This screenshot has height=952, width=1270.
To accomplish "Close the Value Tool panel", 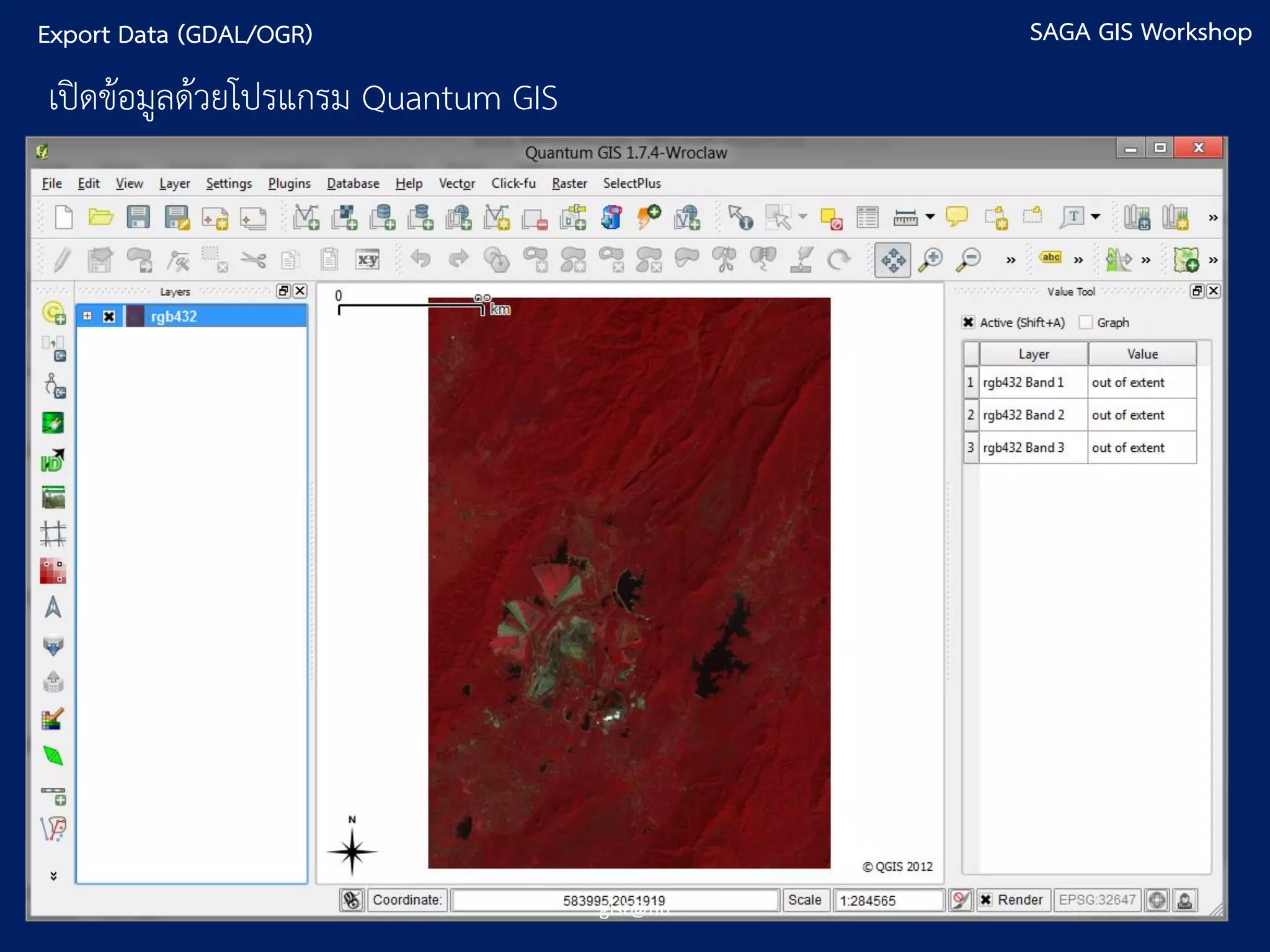I will [x=1214, y=291].
